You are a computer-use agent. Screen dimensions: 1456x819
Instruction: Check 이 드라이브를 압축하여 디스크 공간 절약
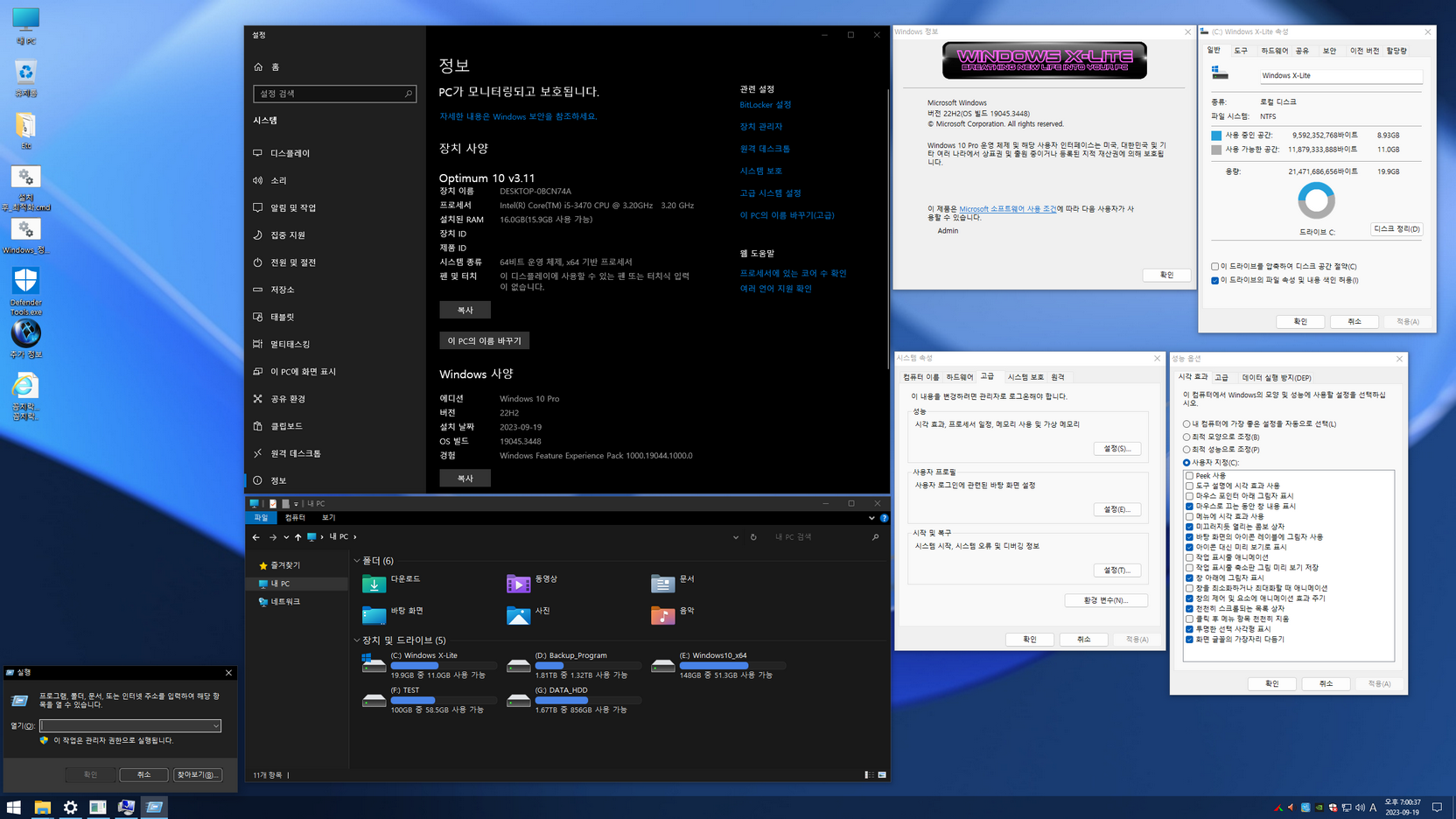click(1214, 267)
